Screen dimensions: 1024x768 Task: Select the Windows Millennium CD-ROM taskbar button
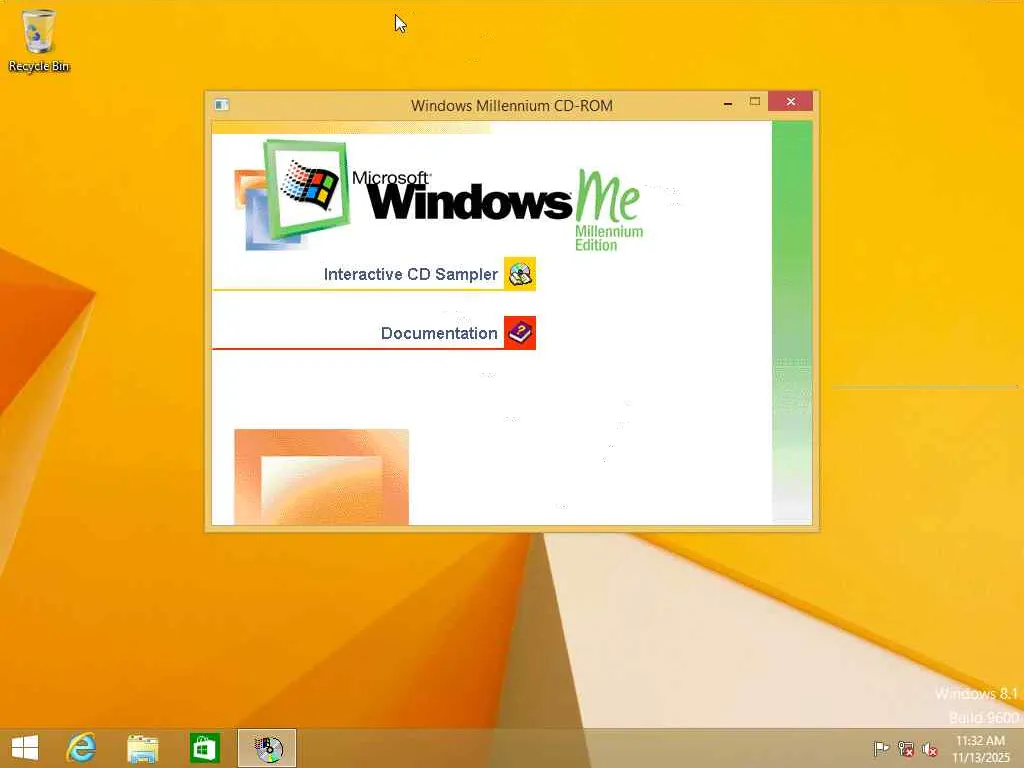coord(266,748)
